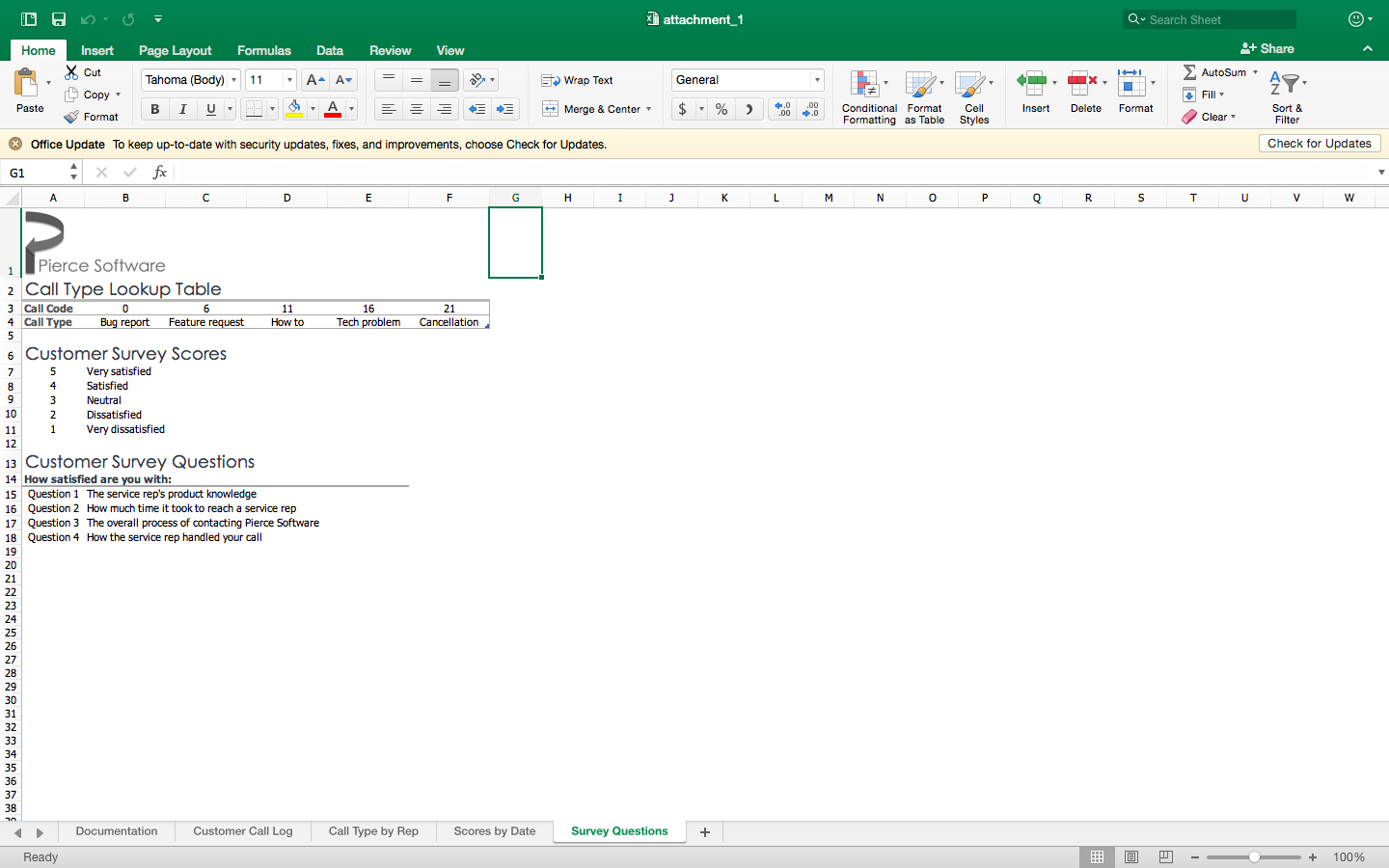Toggle italic formatting

pyautogui.click(x=182, y=109)
